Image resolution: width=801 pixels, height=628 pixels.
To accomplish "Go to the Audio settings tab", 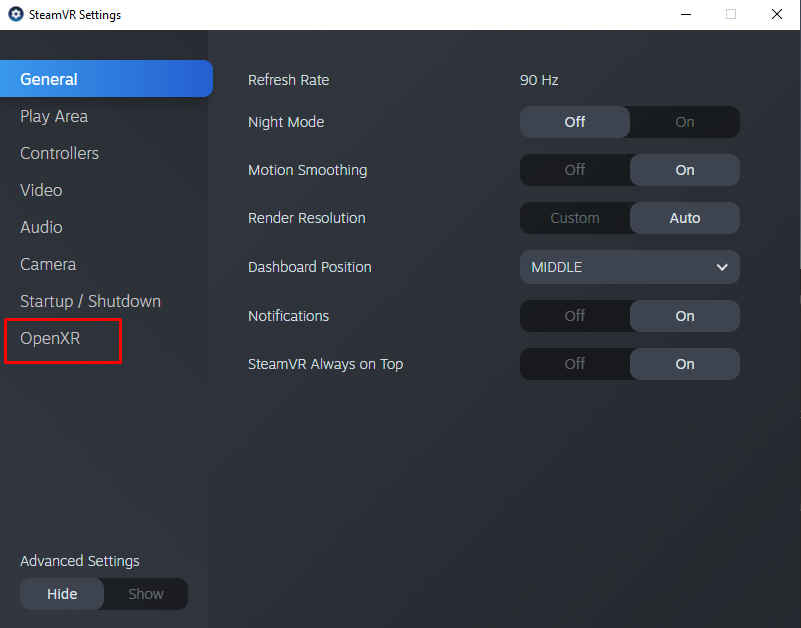I will coord(41,227).
